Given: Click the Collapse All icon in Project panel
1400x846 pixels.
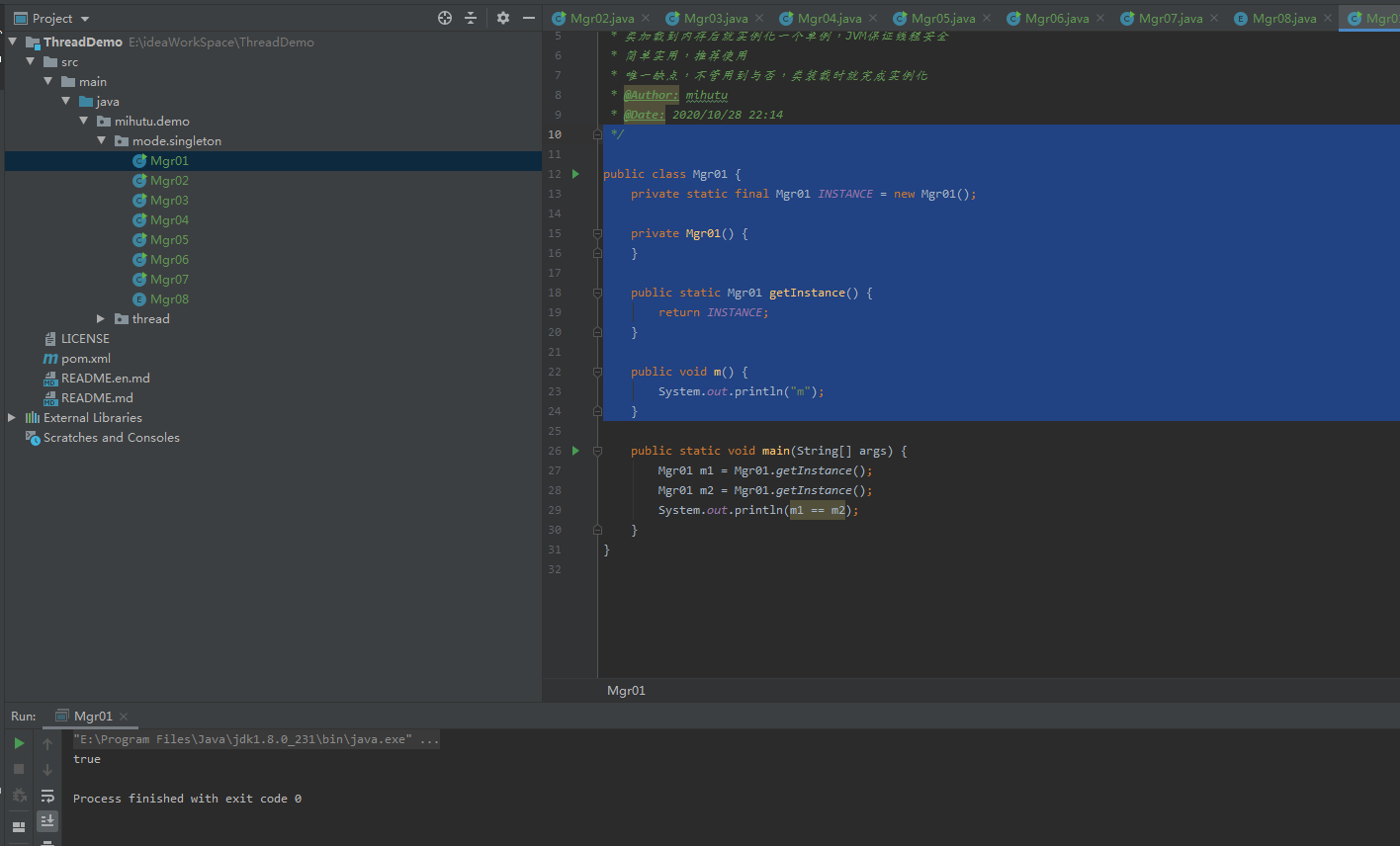Looking at the screenshot, I should [471, 18].
